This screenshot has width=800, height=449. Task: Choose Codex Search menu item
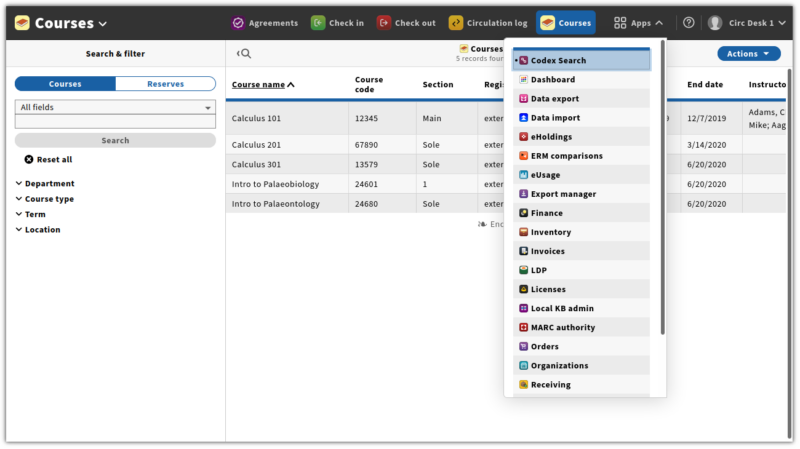(558, 61)
